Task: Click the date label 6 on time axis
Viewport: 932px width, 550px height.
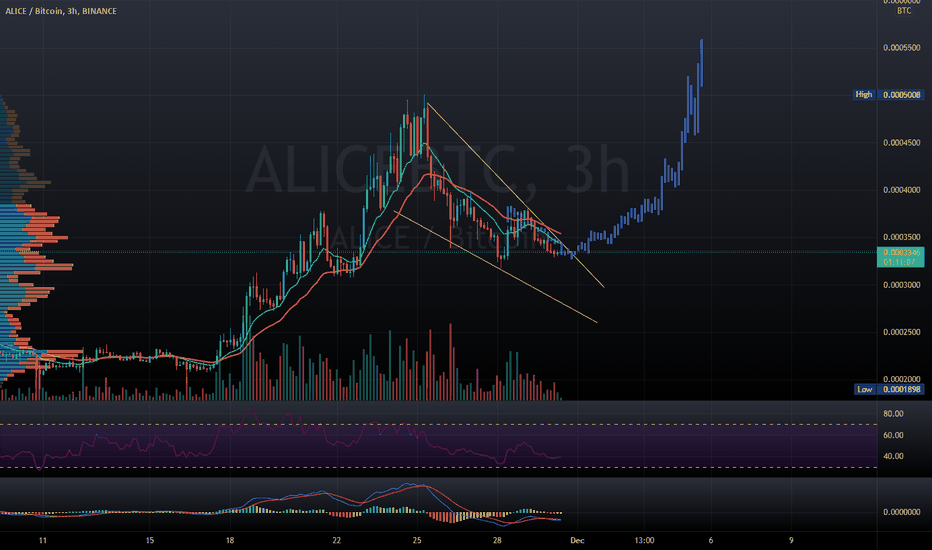Action: click(x=711, y=540)
